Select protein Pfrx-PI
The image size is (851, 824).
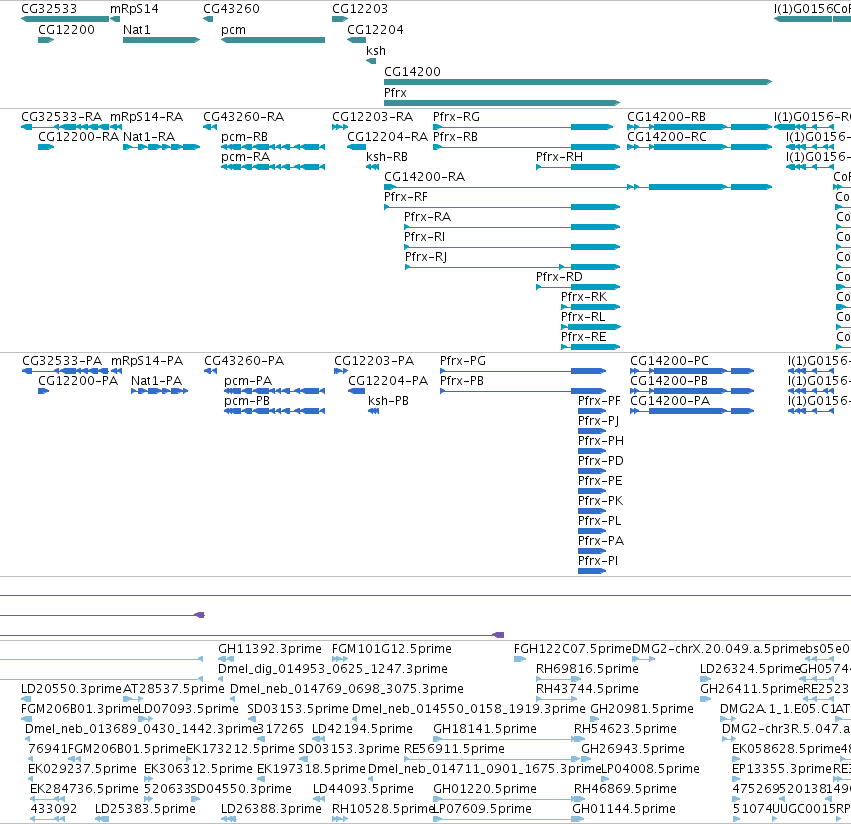pos(592,571)
